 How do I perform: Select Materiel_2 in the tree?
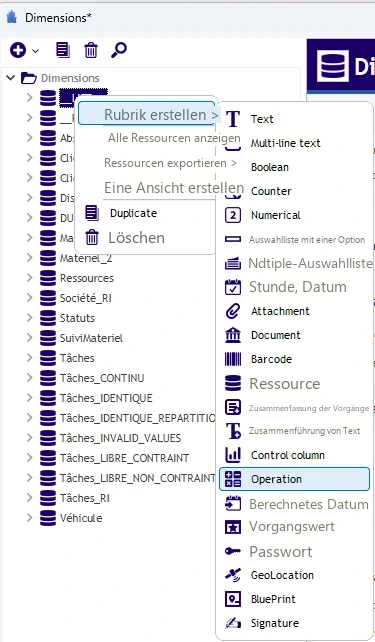(x=86, y=259)
